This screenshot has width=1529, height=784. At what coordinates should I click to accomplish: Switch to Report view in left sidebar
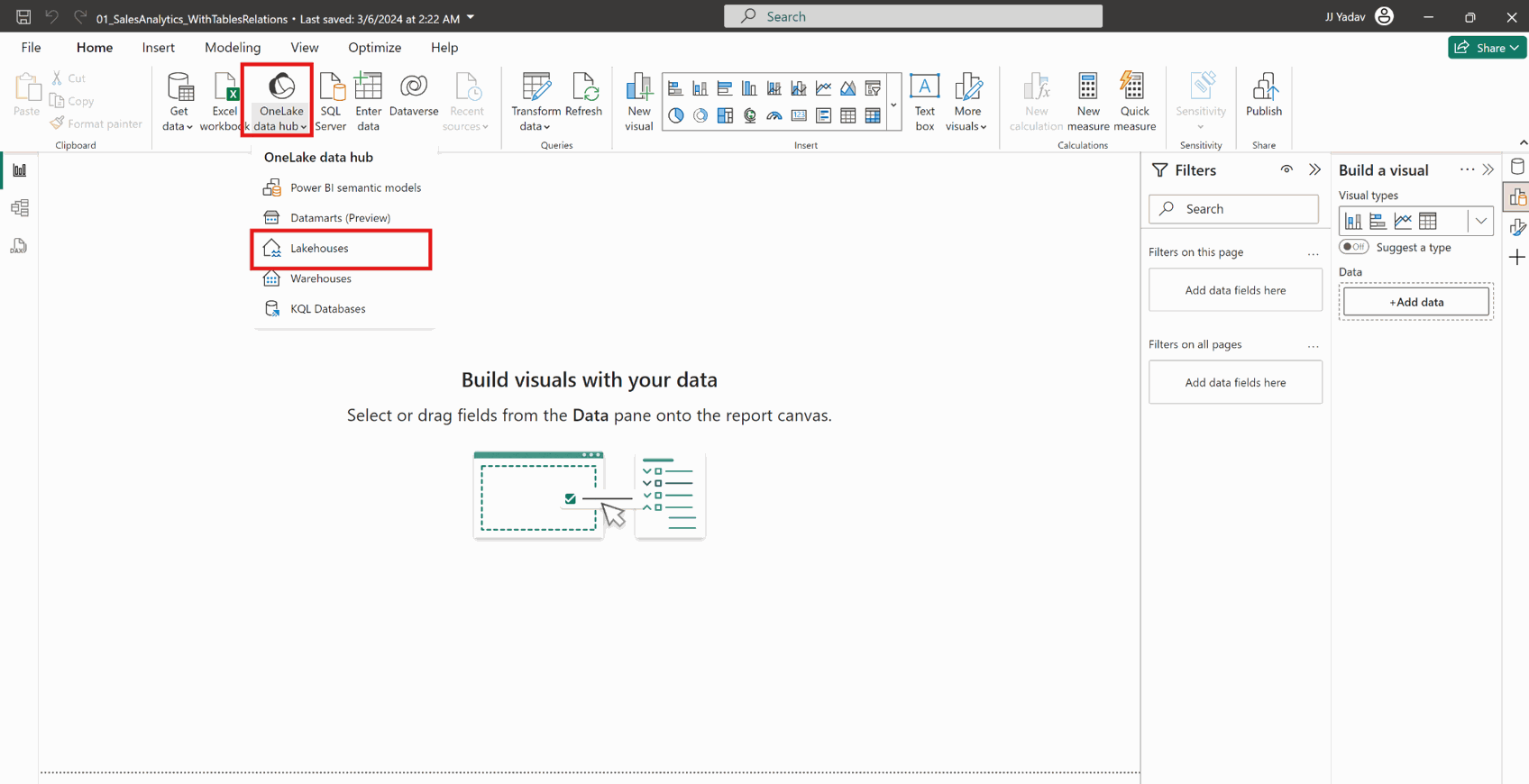pos(19,170)
